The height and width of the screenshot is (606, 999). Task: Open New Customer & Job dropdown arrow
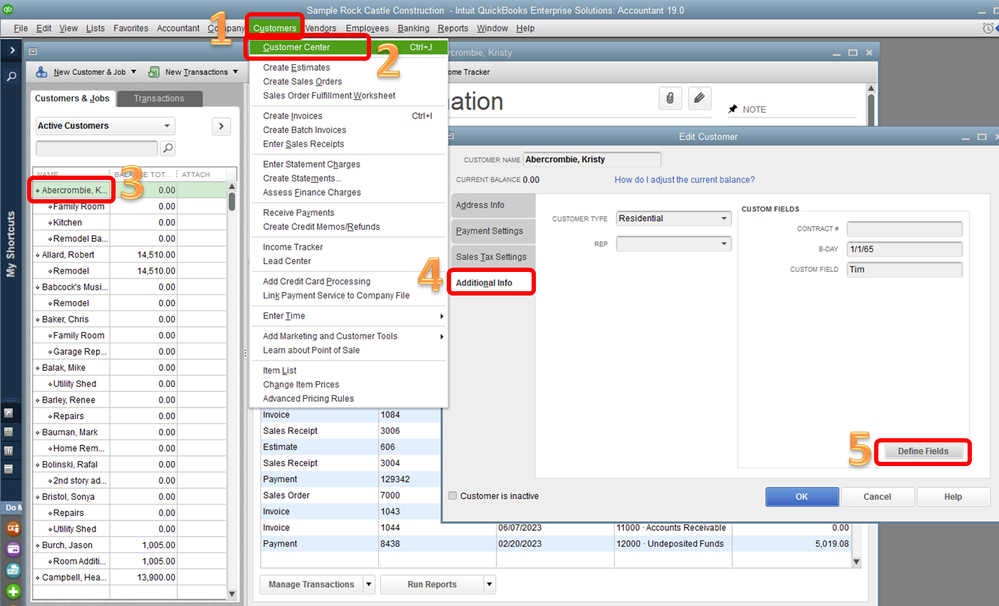pyautogui.click(x=134, y=72)
